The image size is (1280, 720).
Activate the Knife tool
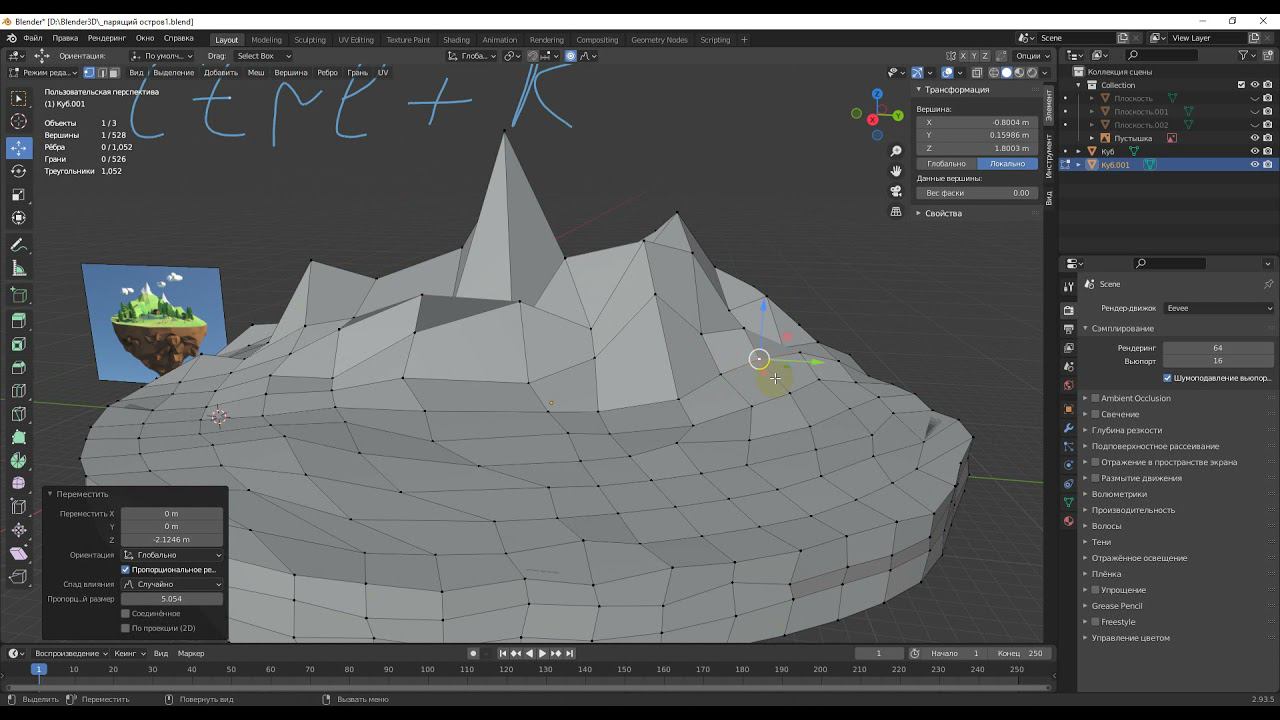19,414
